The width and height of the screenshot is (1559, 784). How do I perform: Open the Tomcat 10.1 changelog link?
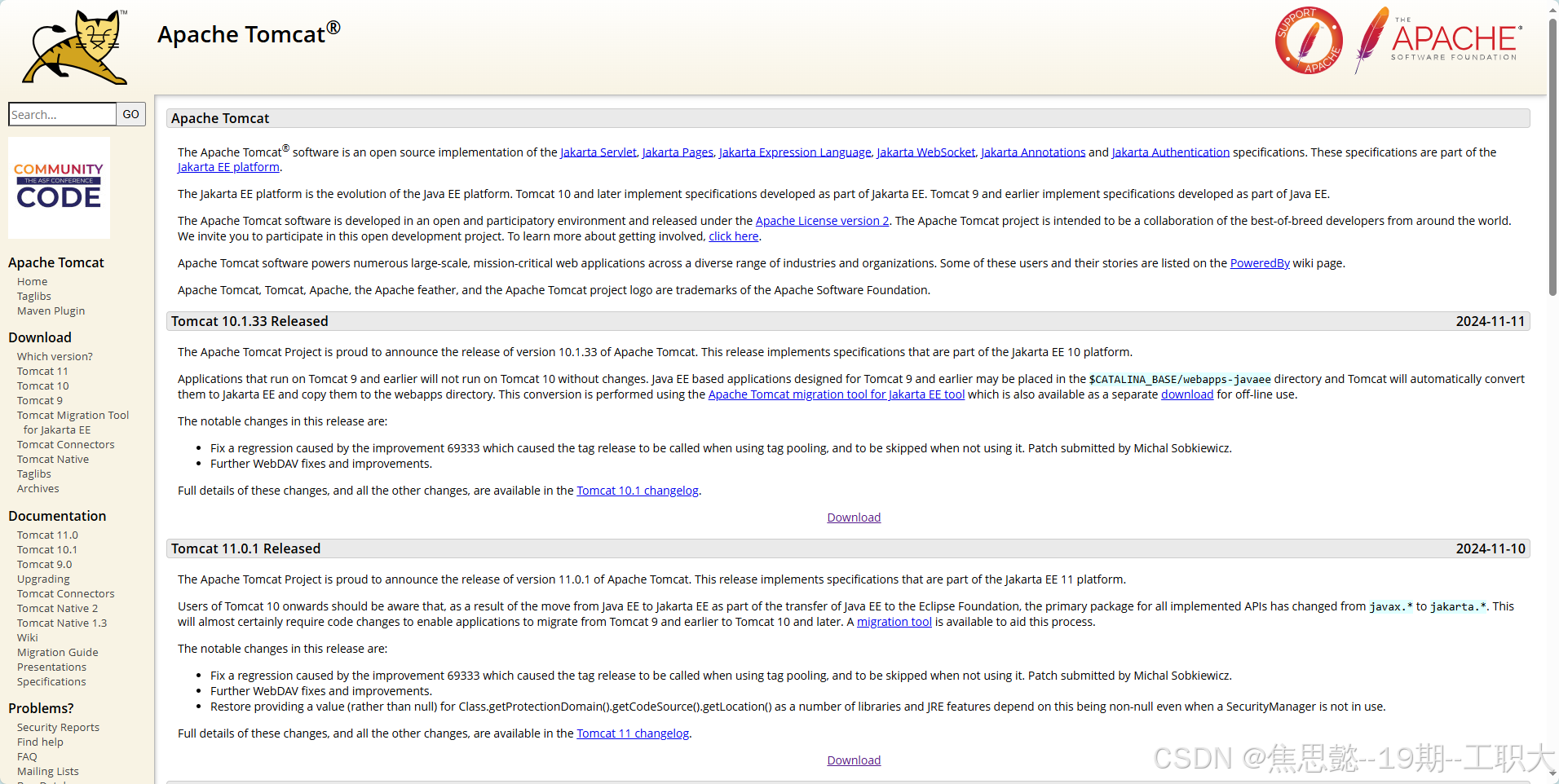tap(638, 491)
